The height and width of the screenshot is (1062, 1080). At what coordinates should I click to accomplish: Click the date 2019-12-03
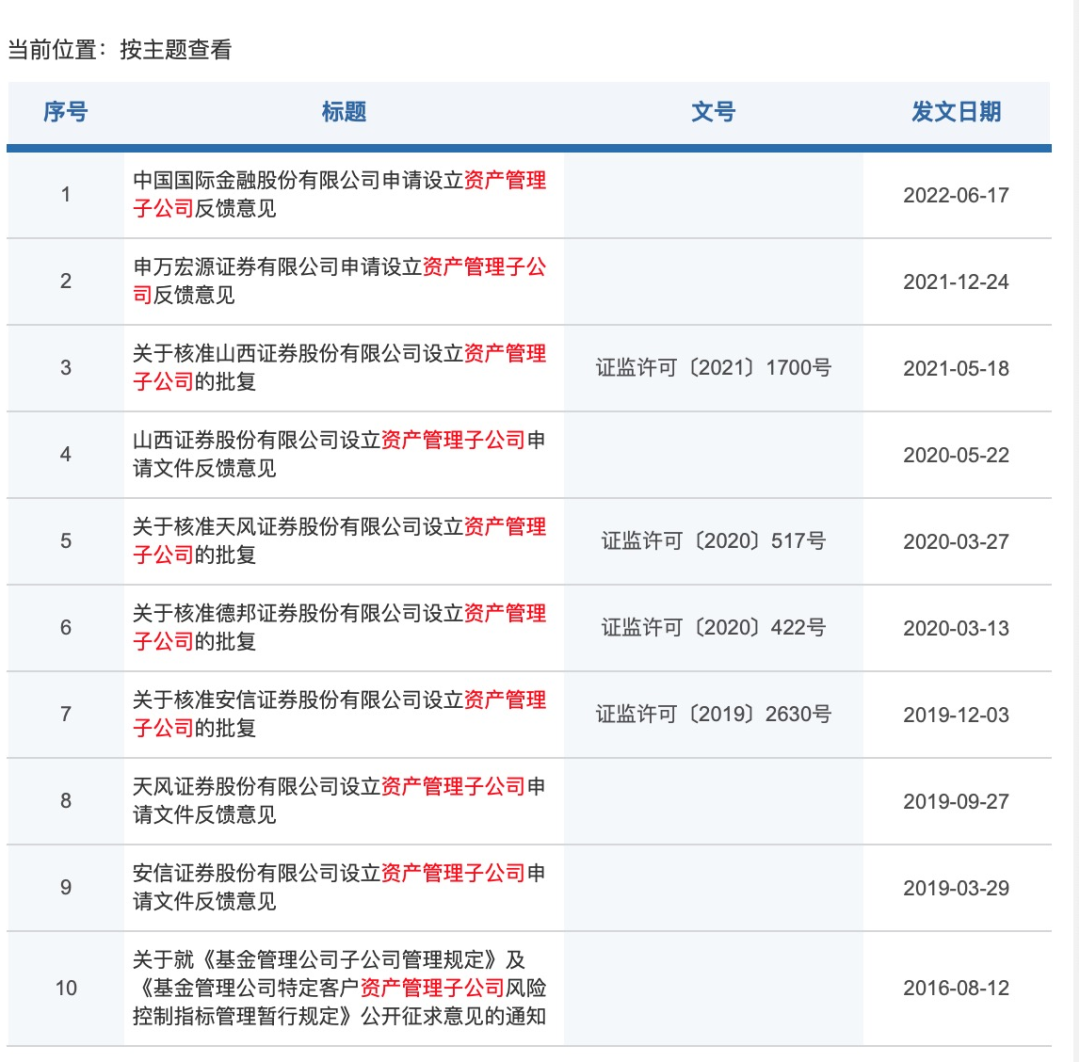pos(956,715)
